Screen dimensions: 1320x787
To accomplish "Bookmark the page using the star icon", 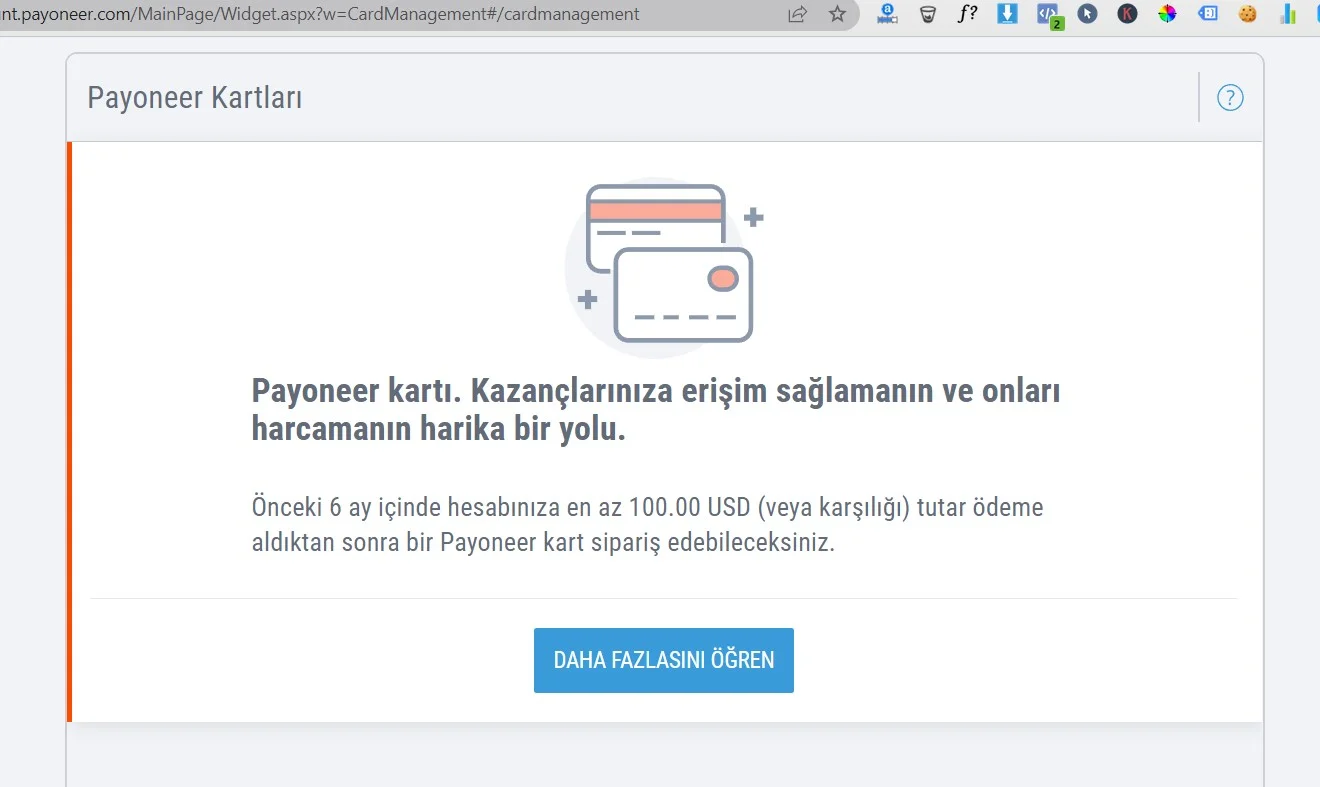I will pyautogui.click(x=838, y=13).
